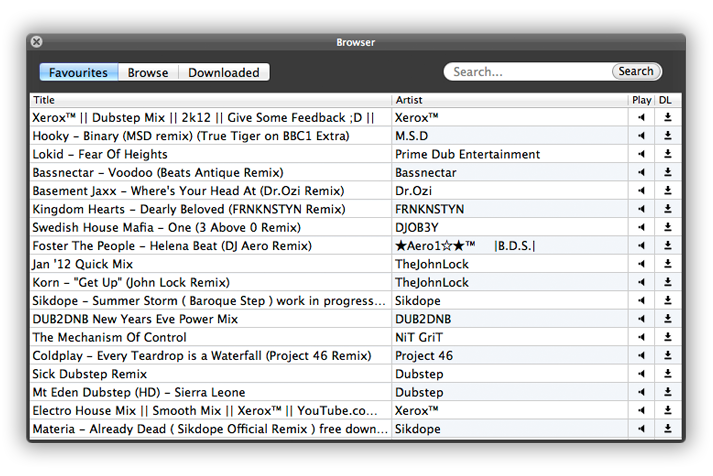Download Swedish House Mafia – One remix

click(x=668, y=228)
